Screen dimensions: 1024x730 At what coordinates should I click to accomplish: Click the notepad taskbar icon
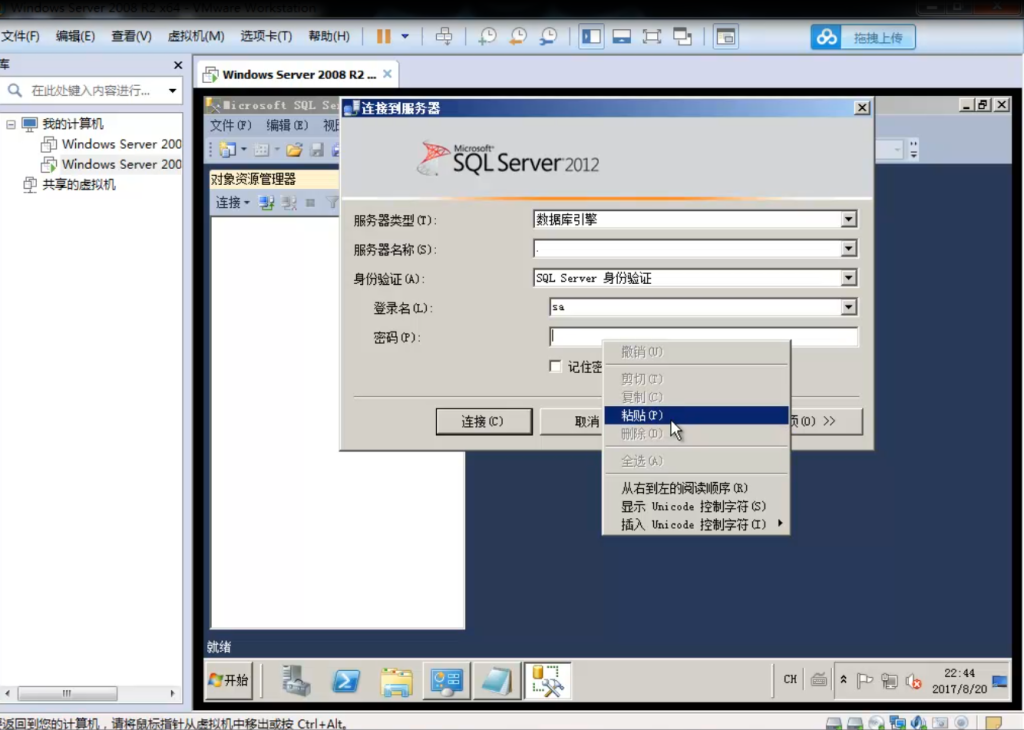coord(496,680)
